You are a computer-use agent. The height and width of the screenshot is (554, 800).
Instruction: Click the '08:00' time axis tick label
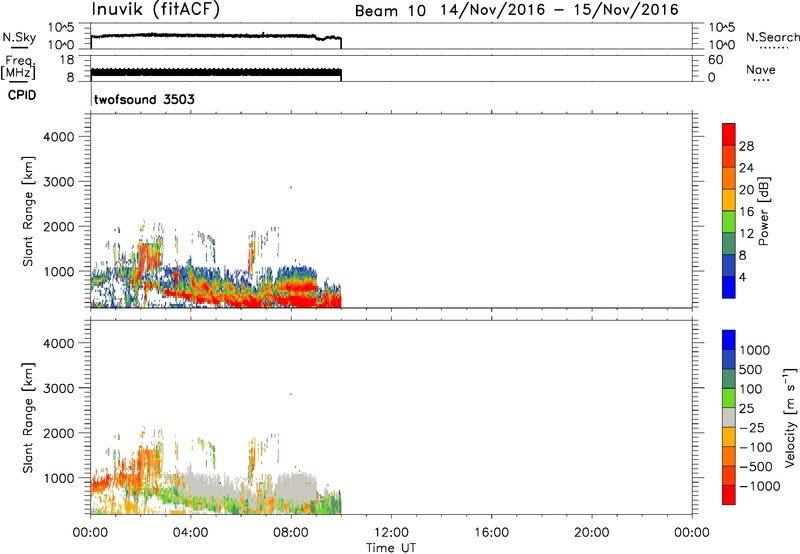291,533
